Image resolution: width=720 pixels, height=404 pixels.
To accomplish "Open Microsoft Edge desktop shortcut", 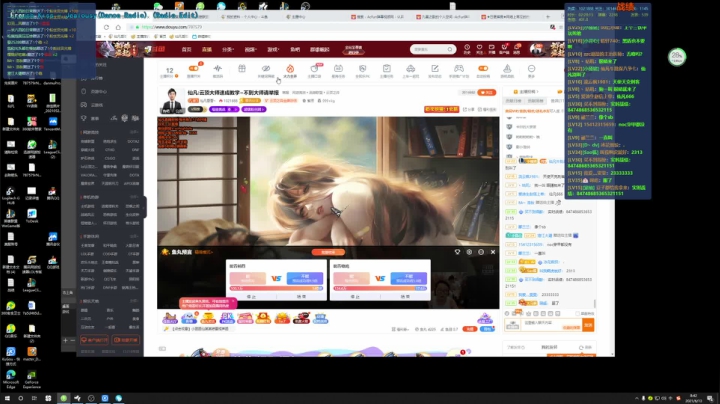I will [11, 378].
